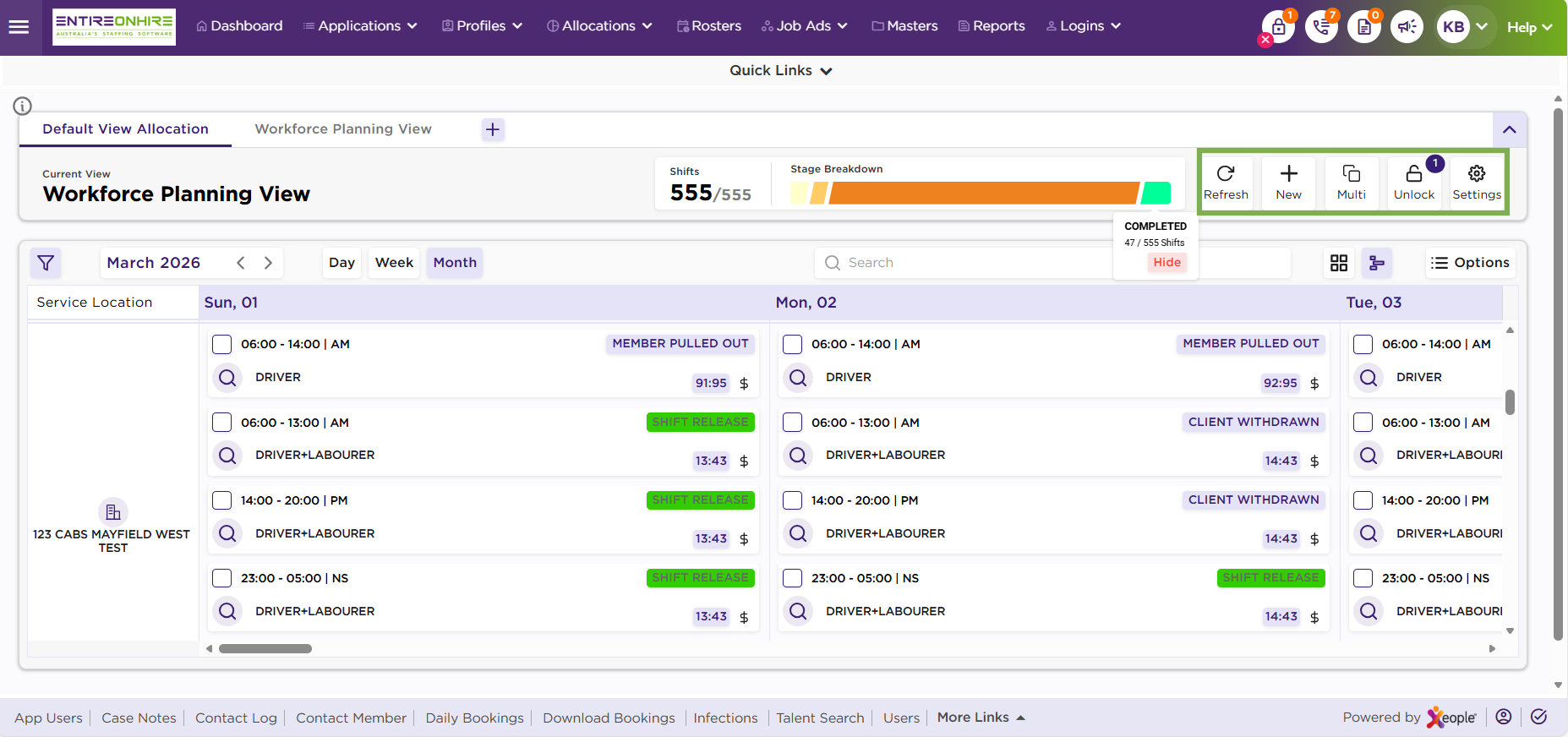Select the Week view tab
Viewport: 1568px width, 737px height.
coord(394,263)
